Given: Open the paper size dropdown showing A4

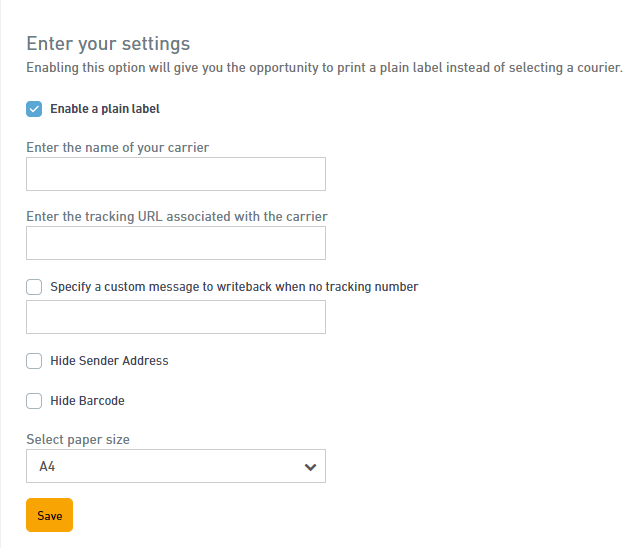Looking at the screenshot, I should 176,466.
